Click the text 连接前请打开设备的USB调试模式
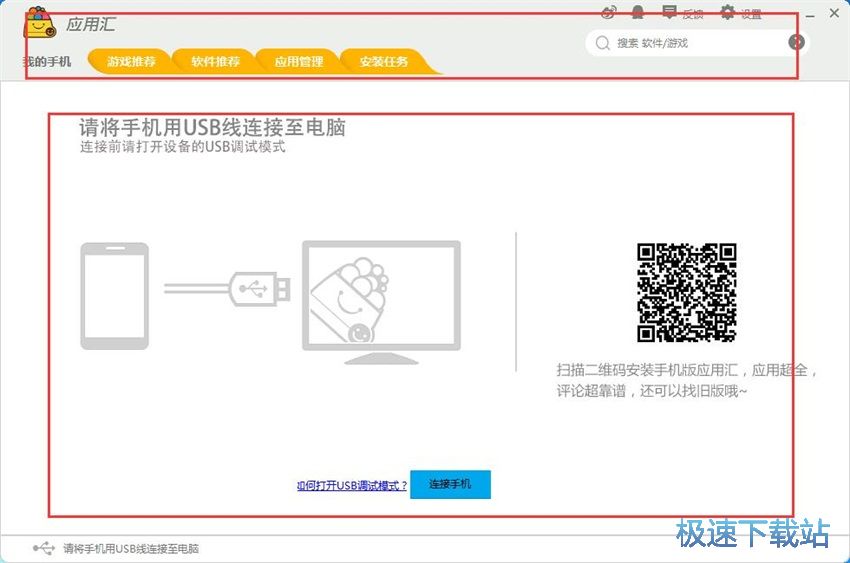Viewport: 850px width, 563px height. coord(183,147)
